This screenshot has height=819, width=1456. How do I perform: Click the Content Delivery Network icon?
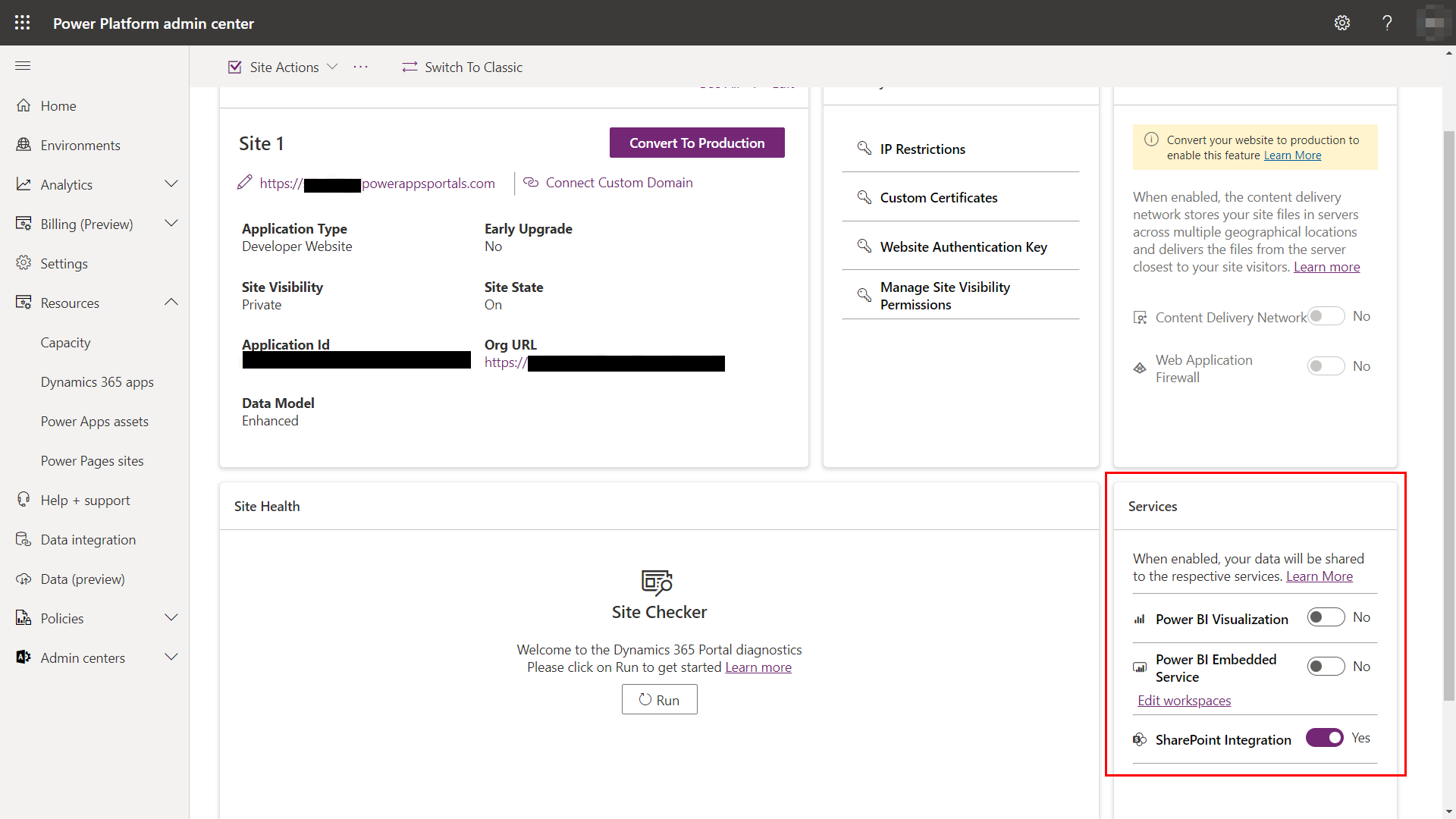click(1140, 317)
